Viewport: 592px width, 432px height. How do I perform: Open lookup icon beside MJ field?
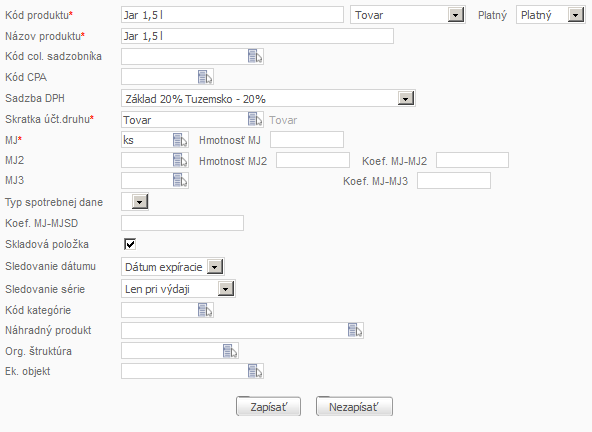180,140
